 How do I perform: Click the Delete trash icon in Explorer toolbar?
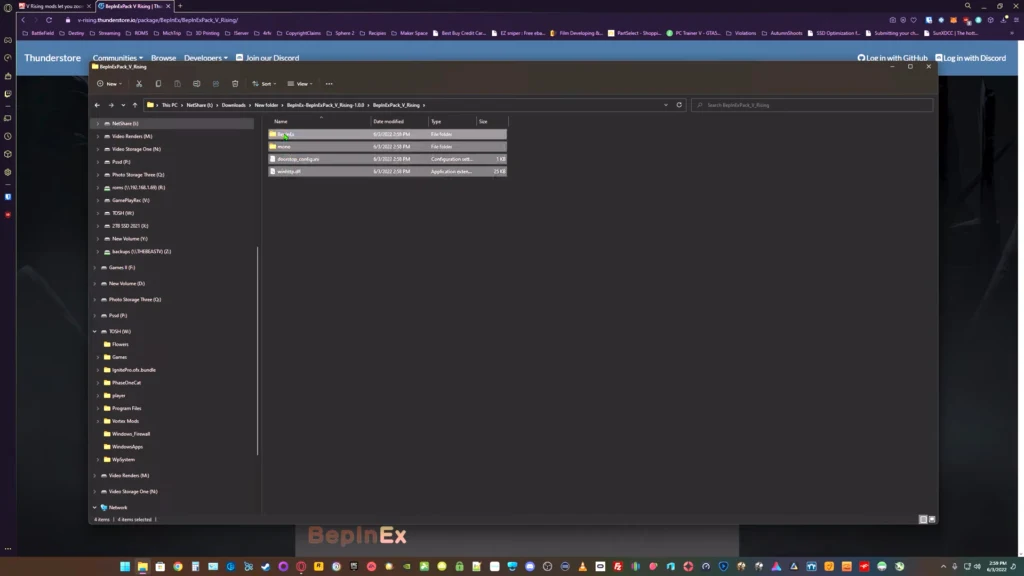tap(235, 84)
